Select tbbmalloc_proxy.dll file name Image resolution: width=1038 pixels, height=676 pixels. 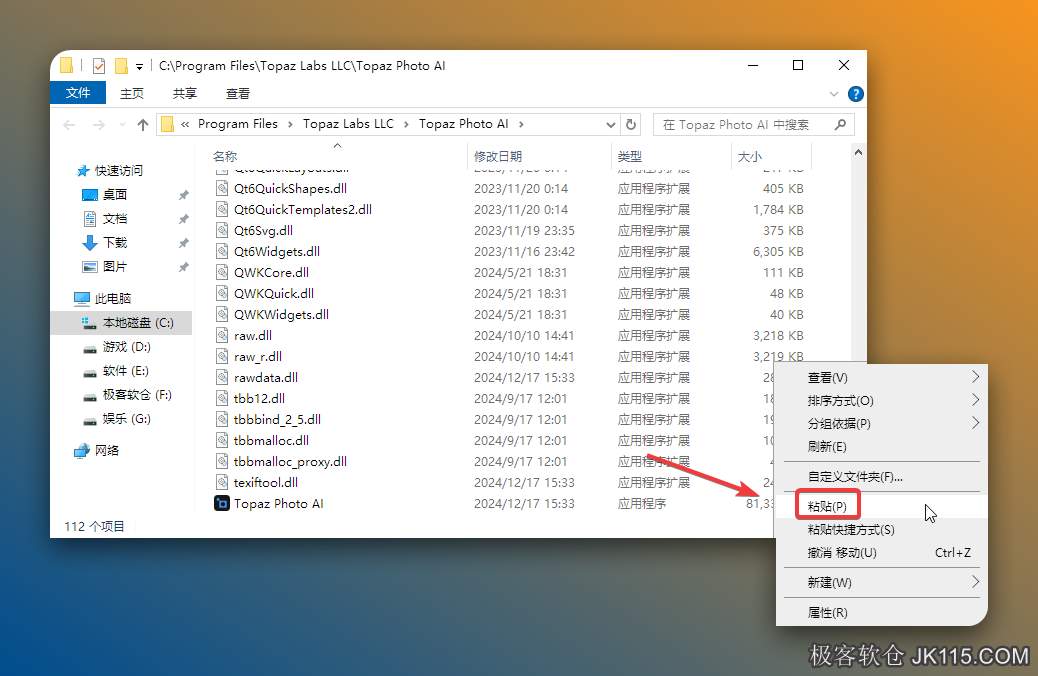point(290,462)
